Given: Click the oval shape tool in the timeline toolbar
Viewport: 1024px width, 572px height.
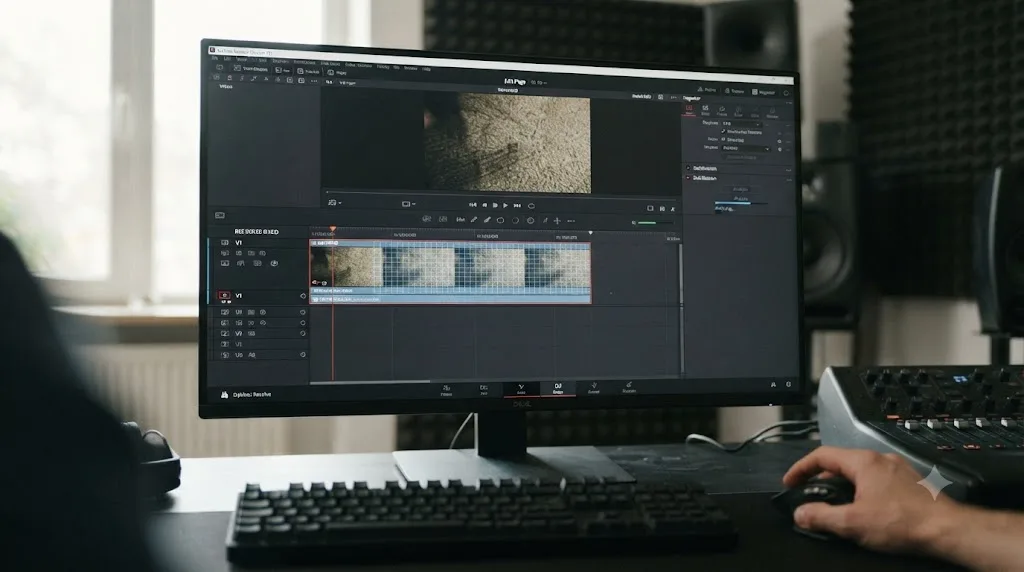Looking at the screenshot, I should [x=500, y=220].
